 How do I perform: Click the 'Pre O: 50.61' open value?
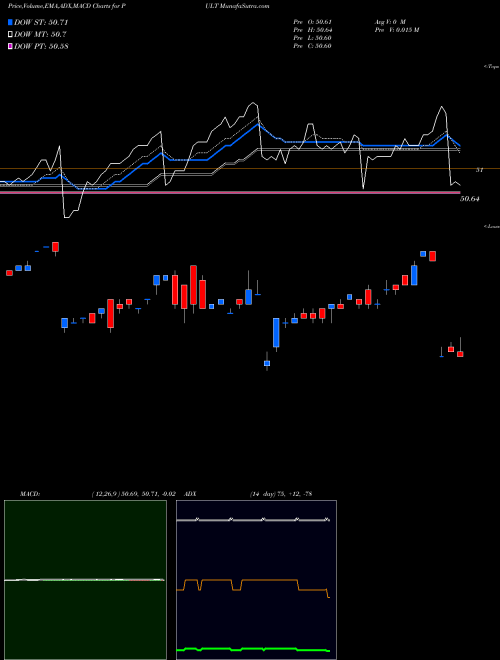point(312,21)
